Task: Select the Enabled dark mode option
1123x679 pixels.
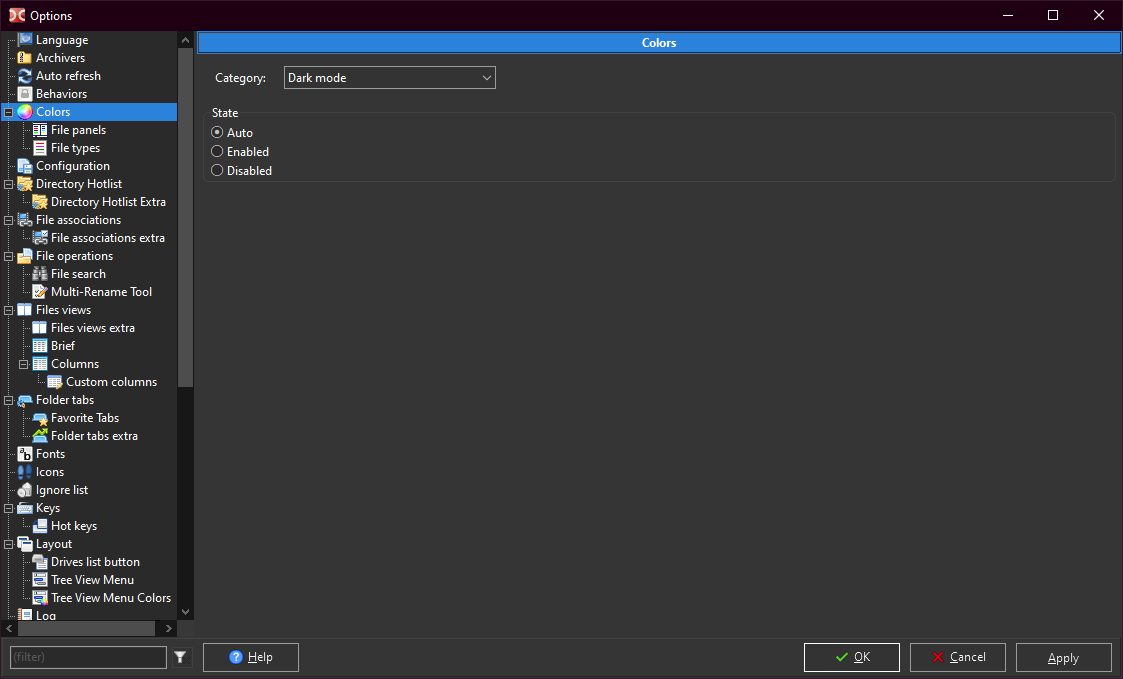Action: click(217, 152)
